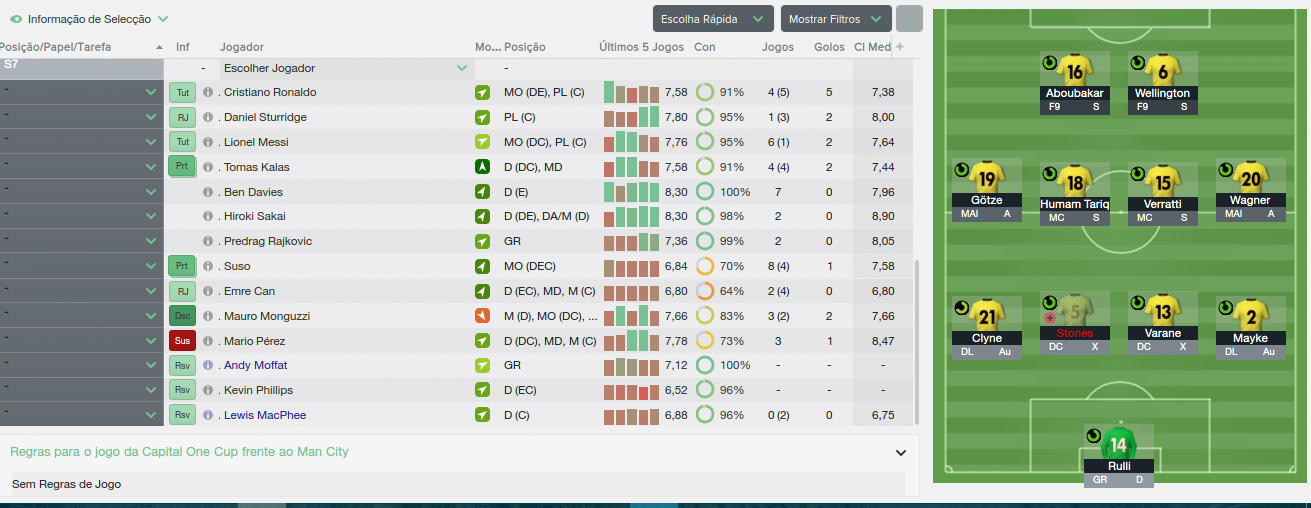This screenshot has width=1311, height=508.
Task: Toggle the green button beside Mostrar Filtros
Action: pos(909,19)
